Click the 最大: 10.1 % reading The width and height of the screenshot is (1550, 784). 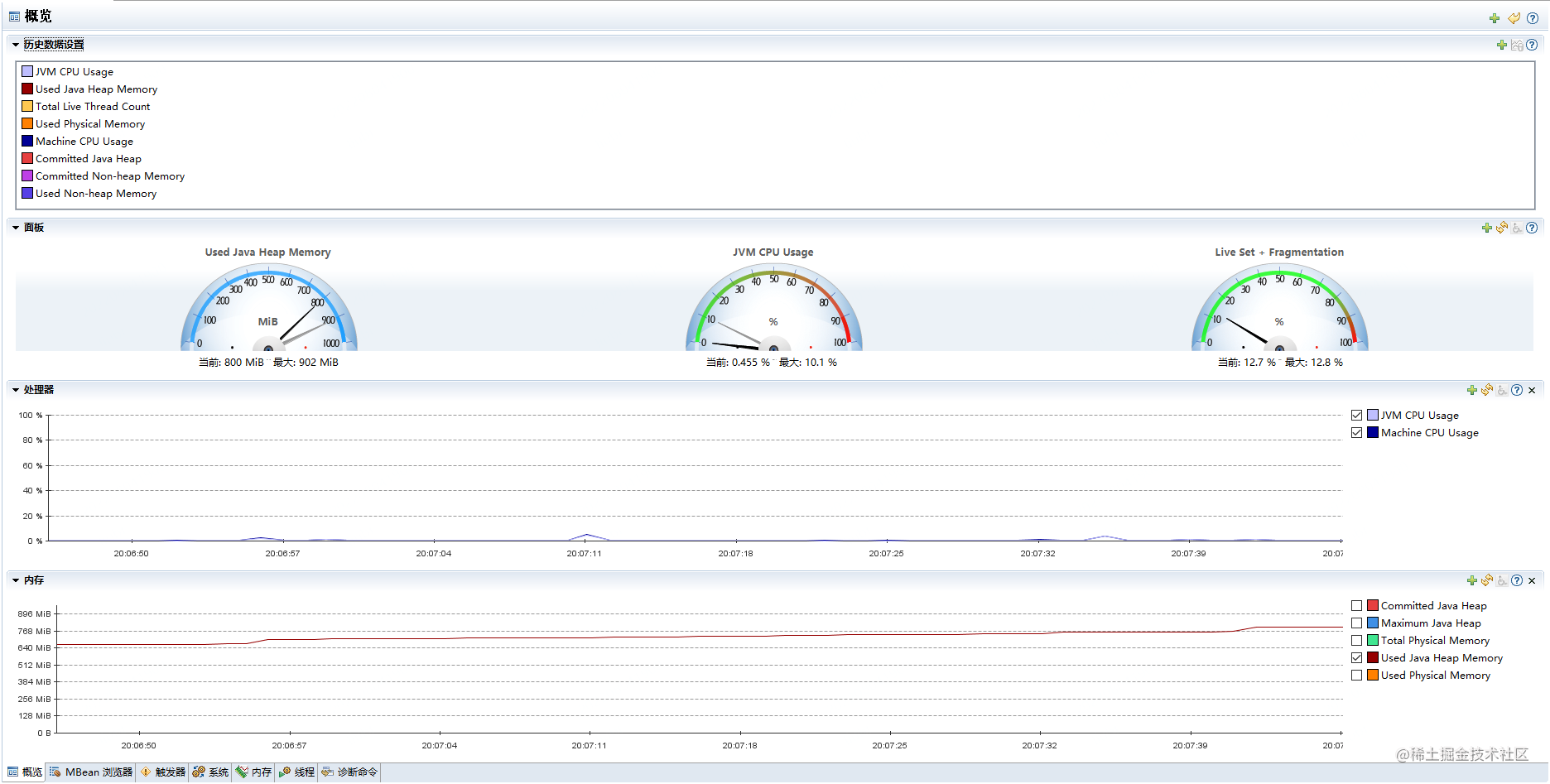808,363
